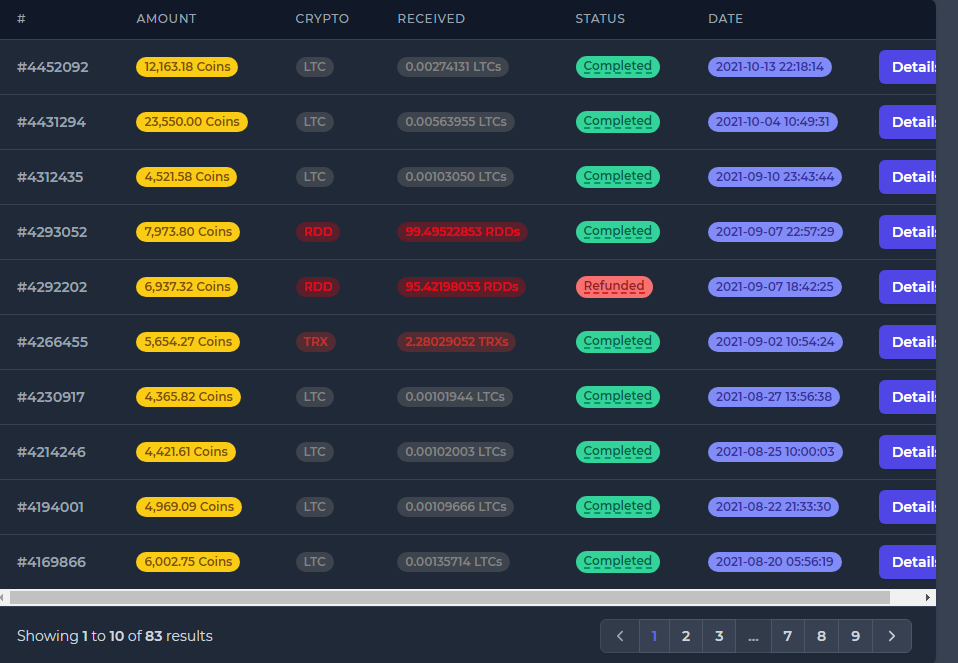Click the 6,002.75 Coins amount badge

(x=188, y=562)
